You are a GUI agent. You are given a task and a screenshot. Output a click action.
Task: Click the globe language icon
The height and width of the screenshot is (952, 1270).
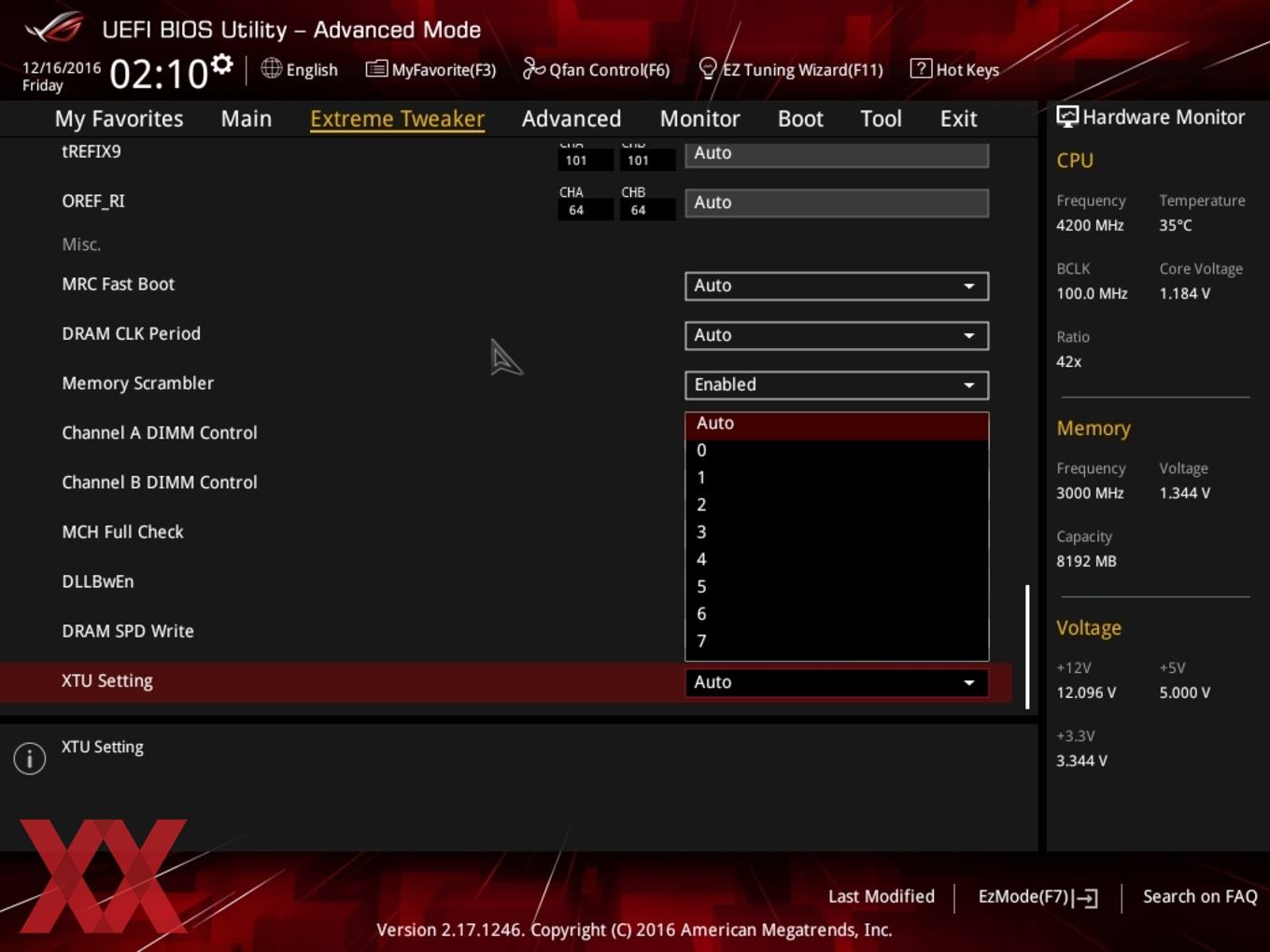(271, 68)
